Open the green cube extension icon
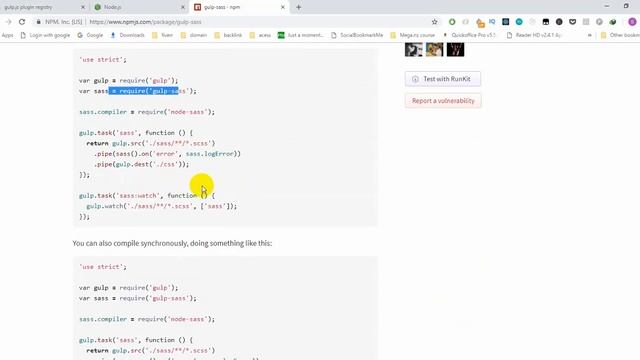Viewport: 640px width, 360px height. pos(613,22)
